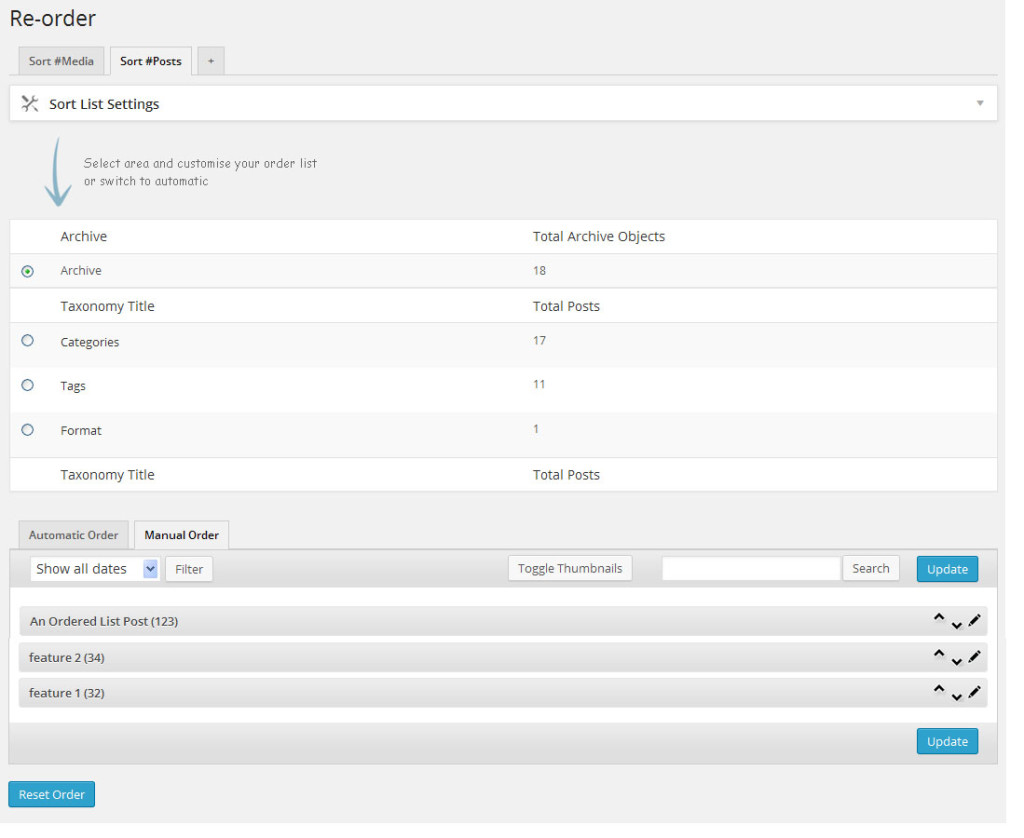1024x838 pixels.
Task: Edit 'feature 1 (32)' pencil icon
Action: [991, 703]
